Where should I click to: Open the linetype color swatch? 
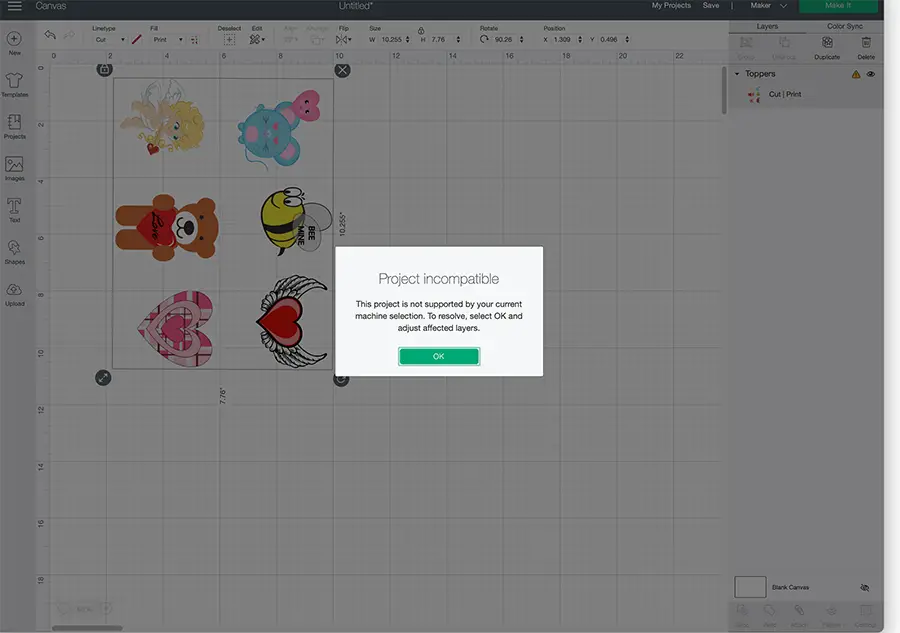[x=137, y=40]
